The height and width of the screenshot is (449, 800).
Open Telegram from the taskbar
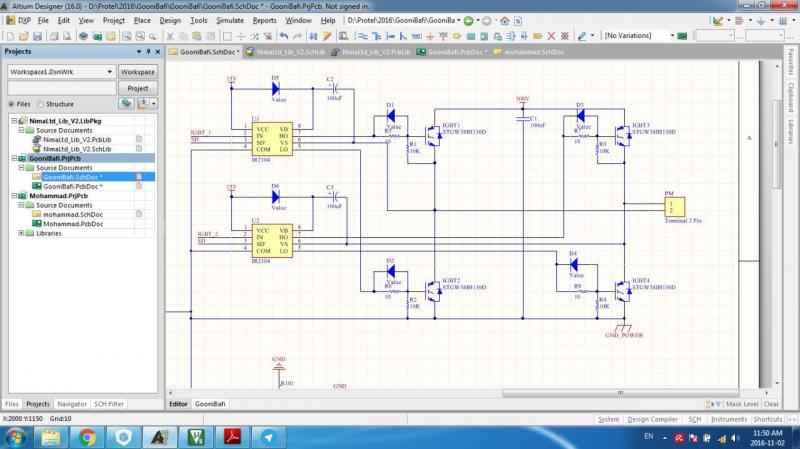coord(269,437)
